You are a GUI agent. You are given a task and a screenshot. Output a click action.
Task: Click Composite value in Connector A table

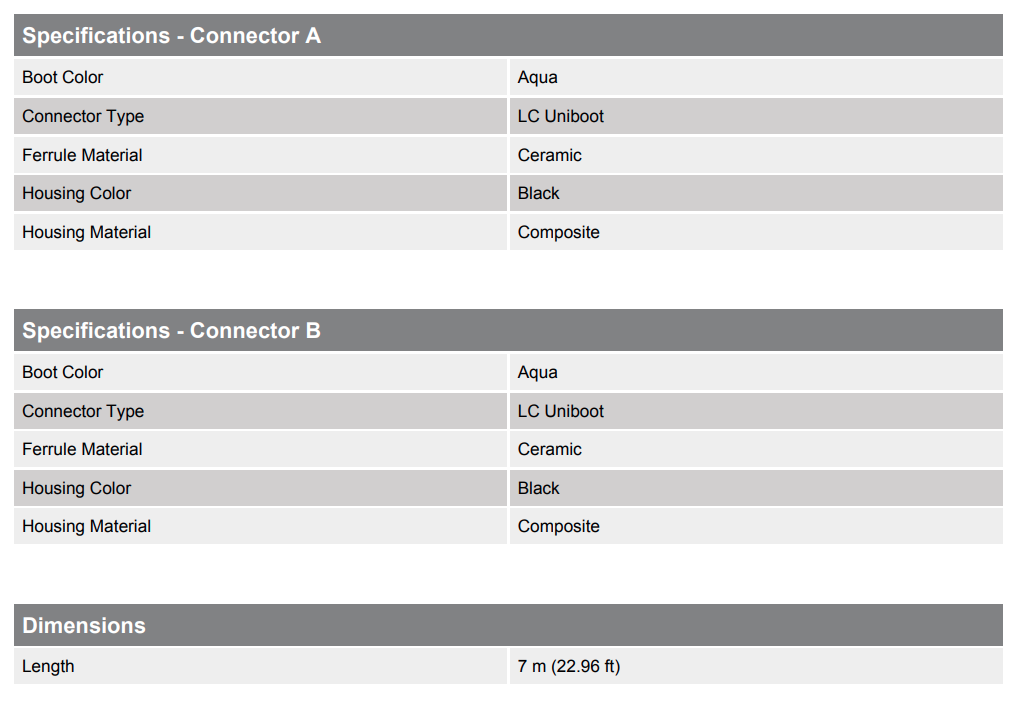click(x=559, y=232)
